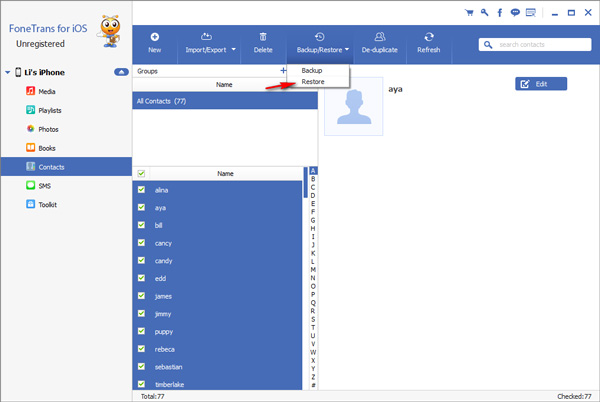Screen dimensions: 600x402
Task: Uncheck the alina contact checkbox
Action: [x=141, y=189]
